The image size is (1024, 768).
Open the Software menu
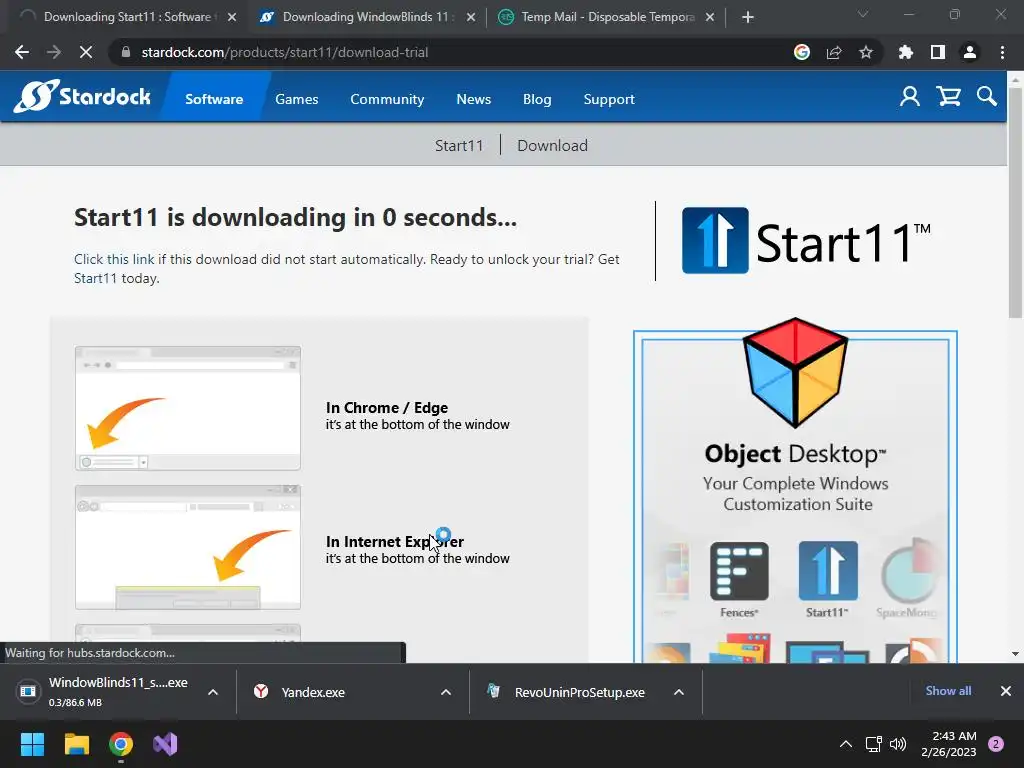tap(214, 99)
